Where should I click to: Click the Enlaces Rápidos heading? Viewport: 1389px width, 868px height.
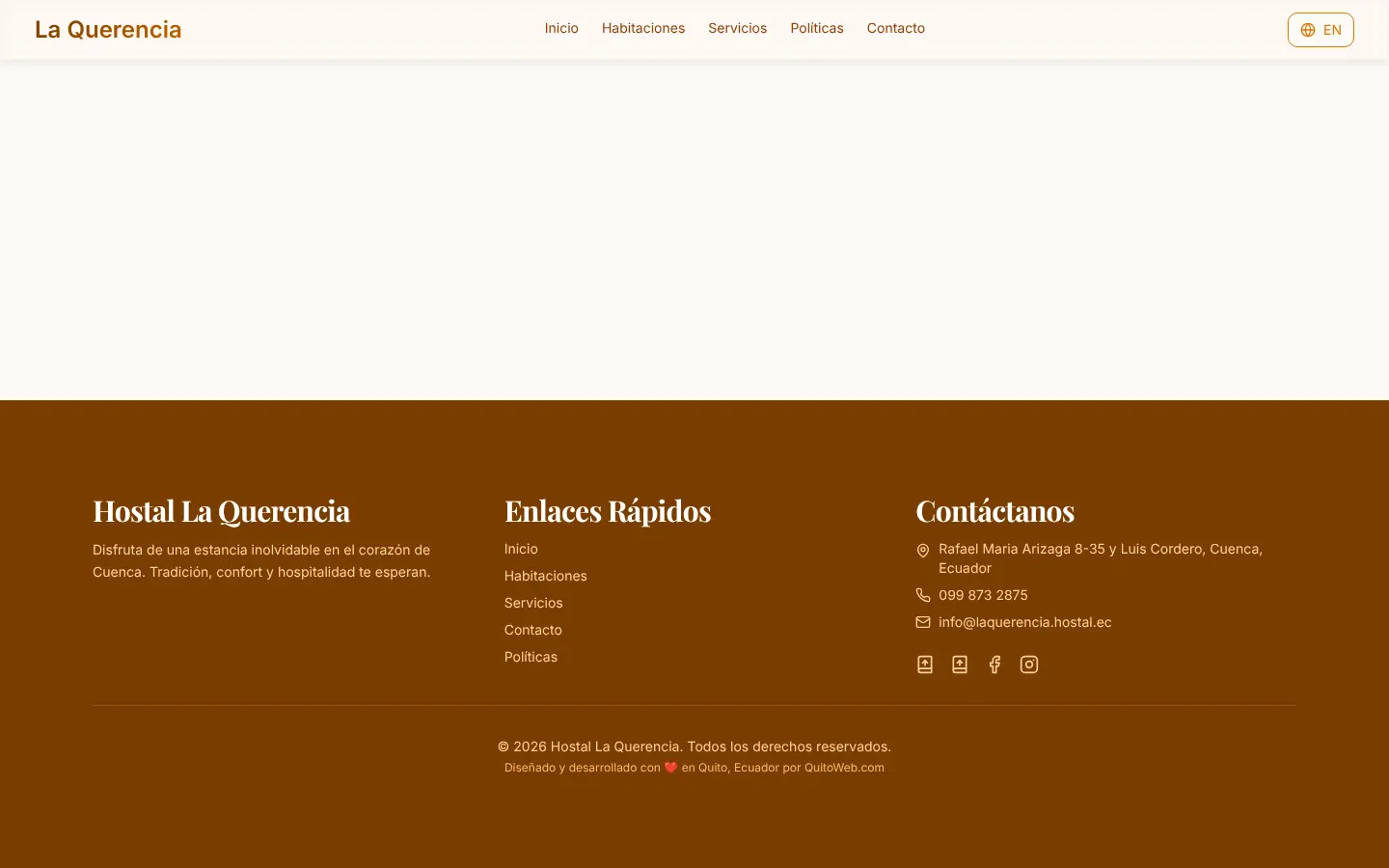(x=608, y=511)
